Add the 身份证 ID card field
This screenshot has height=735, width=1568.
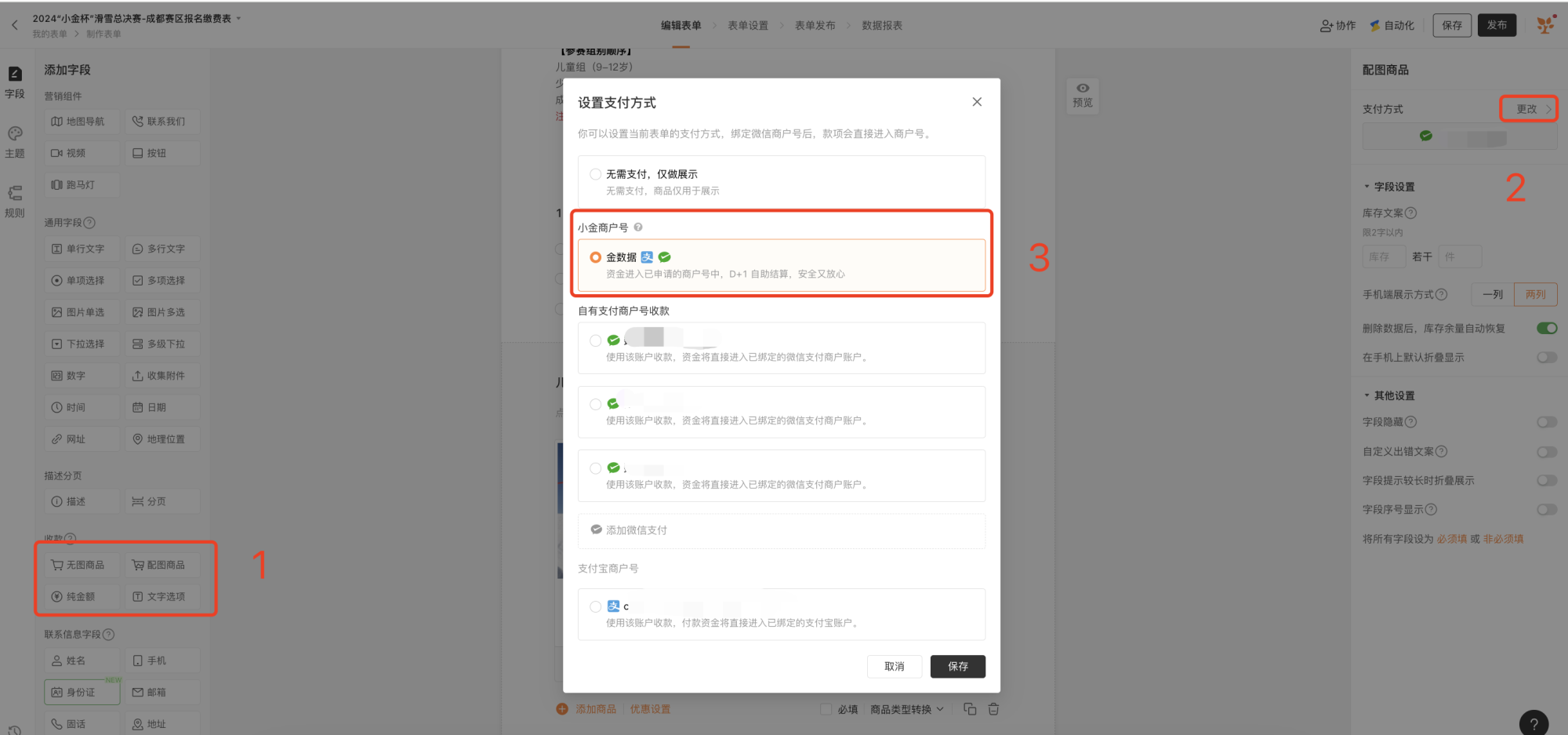82,692
